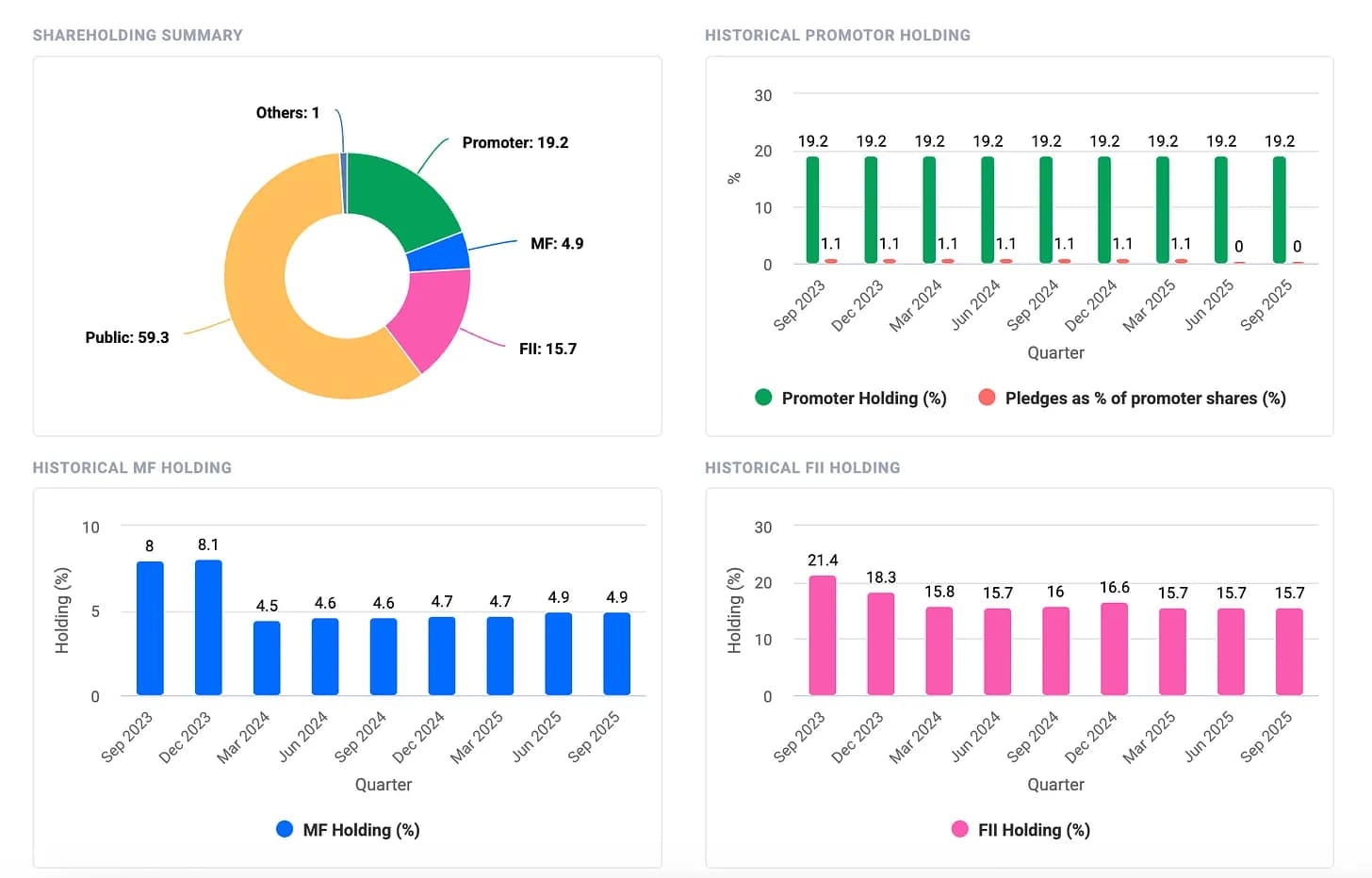1372x878 pixels.
Task: Click the green Dec 2024 promoter holding bar
Action: [1105, 209]
